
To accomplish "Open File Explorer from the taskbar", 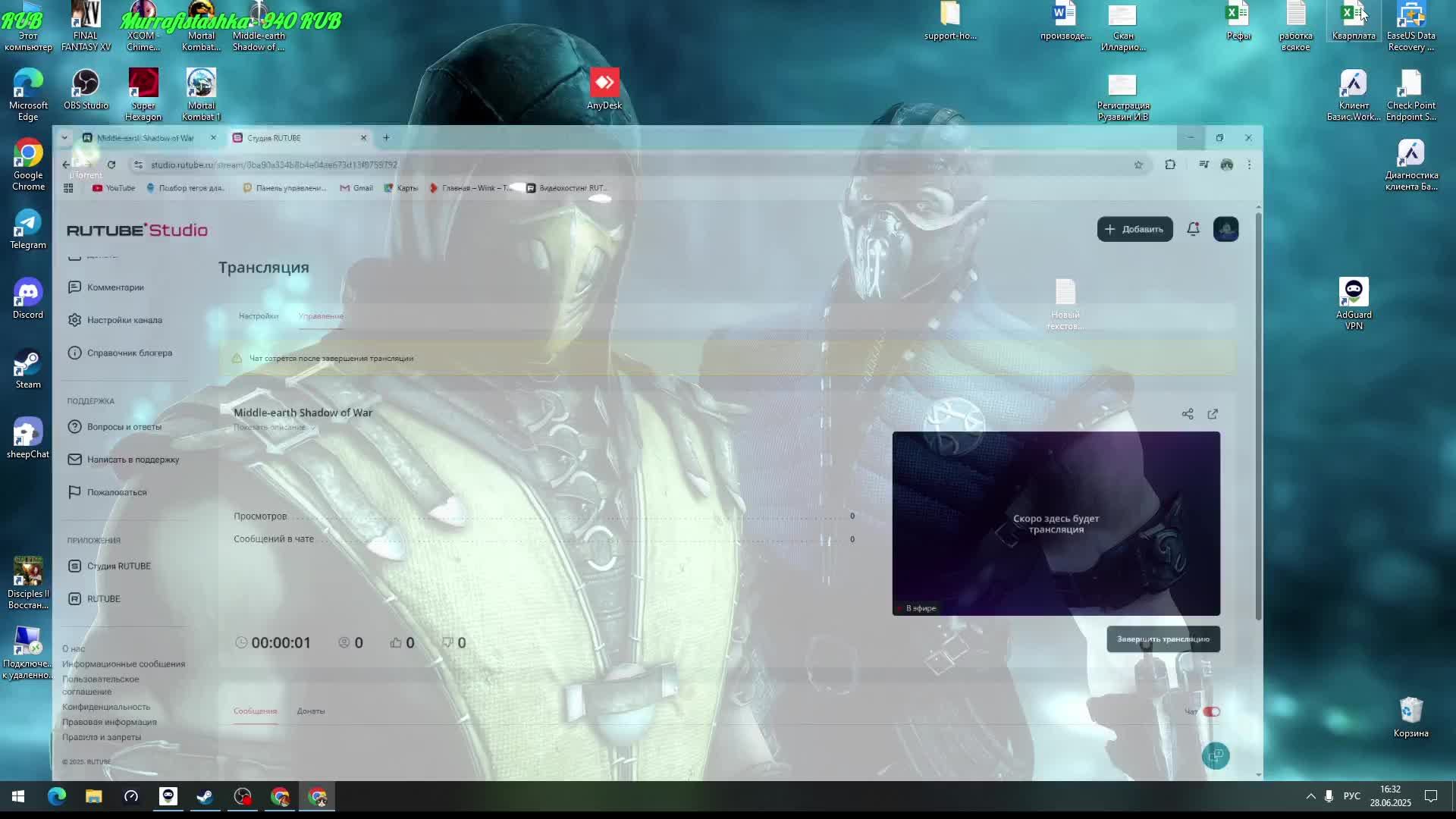I will click(93, 796).
